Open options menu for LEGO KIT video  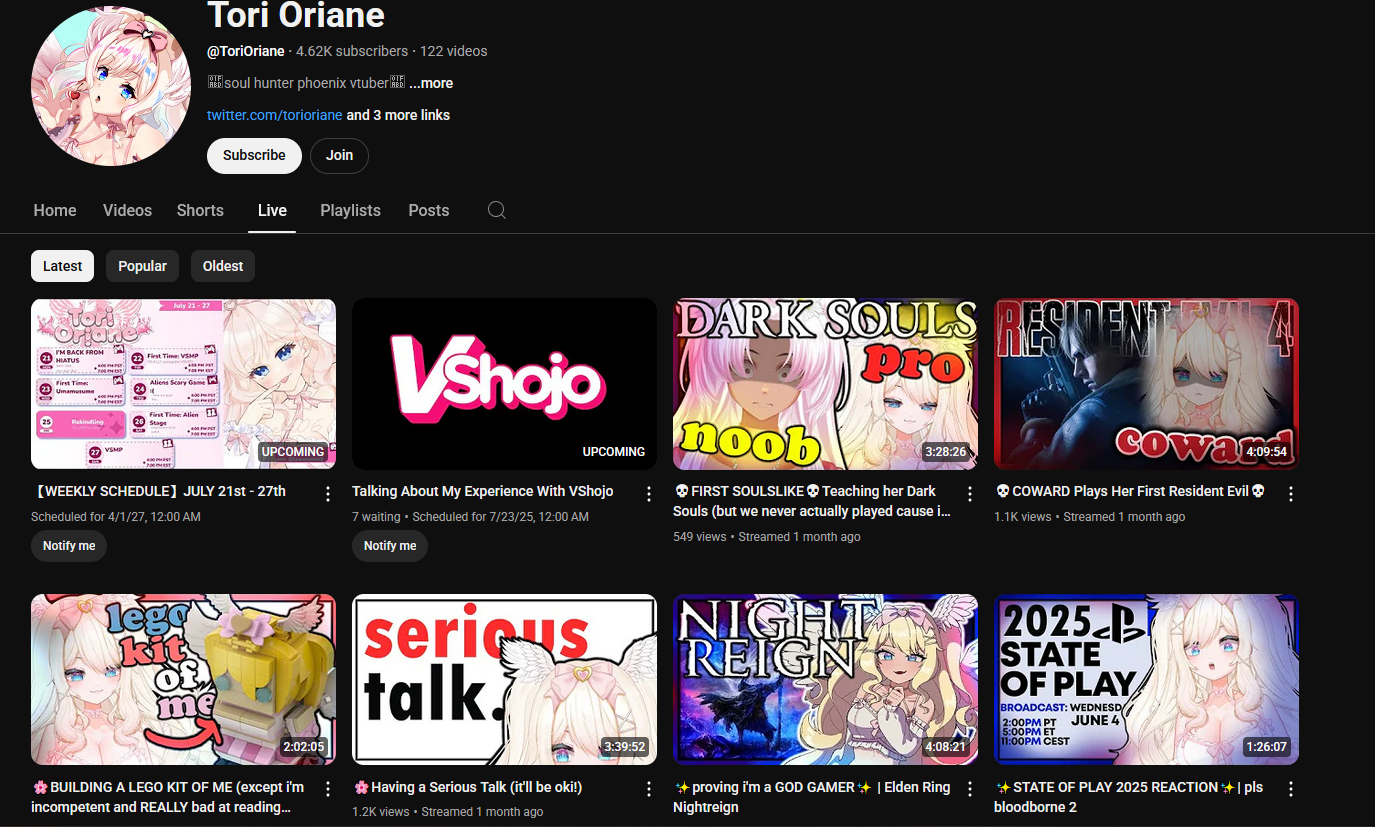[x=328, y=790]
